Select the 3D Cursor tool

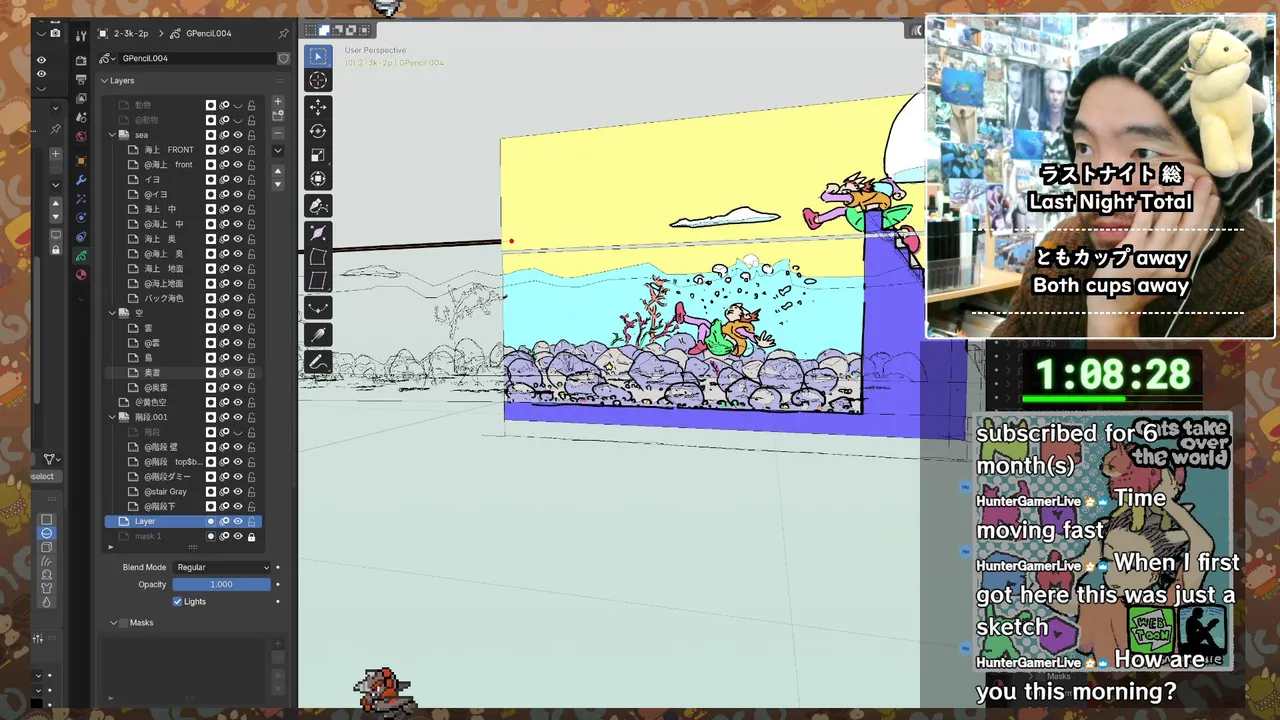point(318,80)
